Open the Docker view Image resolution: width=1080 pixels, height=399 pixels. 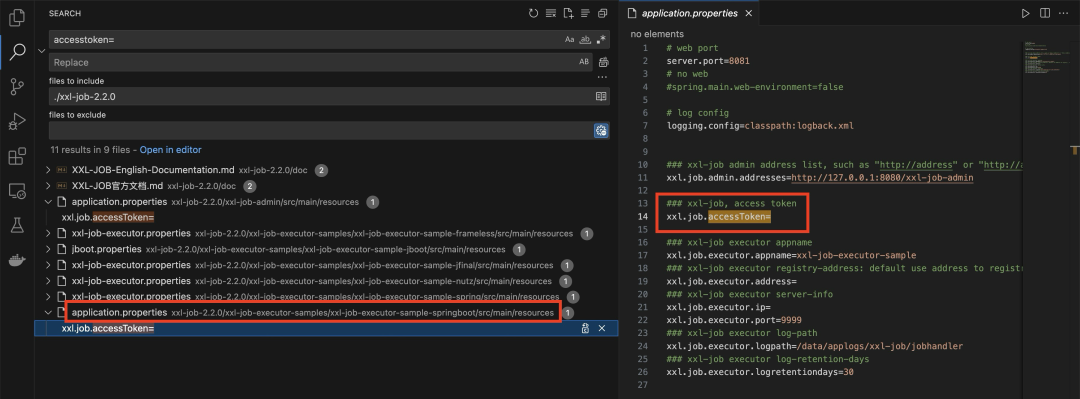point(17,260)
